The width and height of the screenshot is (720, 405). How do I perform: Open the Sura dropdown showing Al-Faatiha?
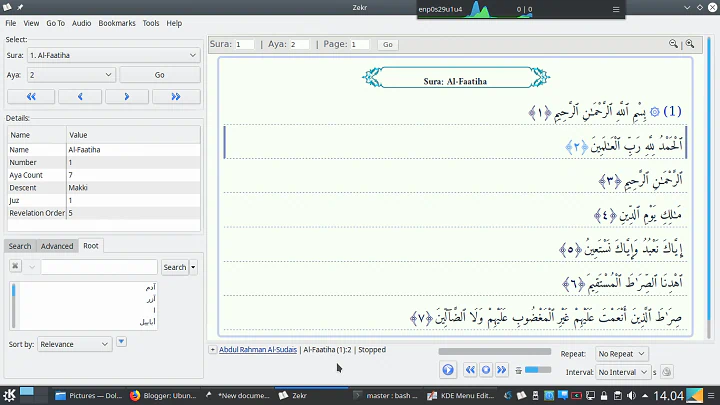tap(113, 55)
